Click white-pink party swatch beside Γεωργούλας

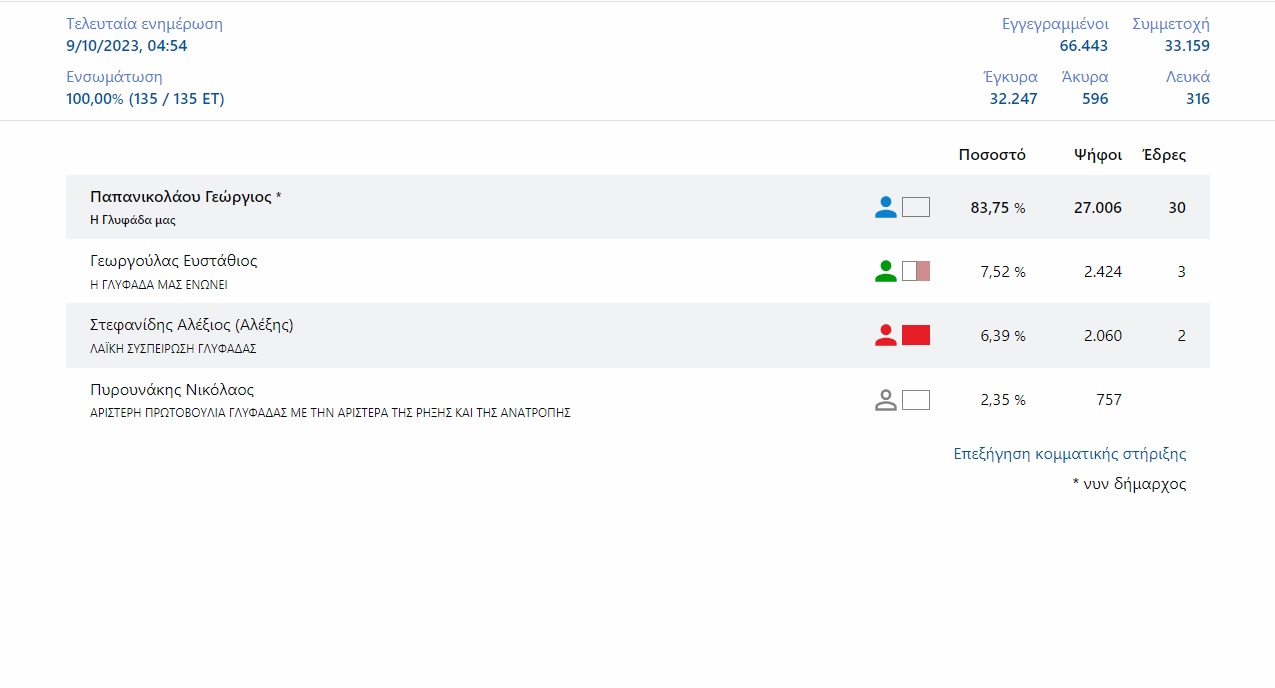[915, 271]
